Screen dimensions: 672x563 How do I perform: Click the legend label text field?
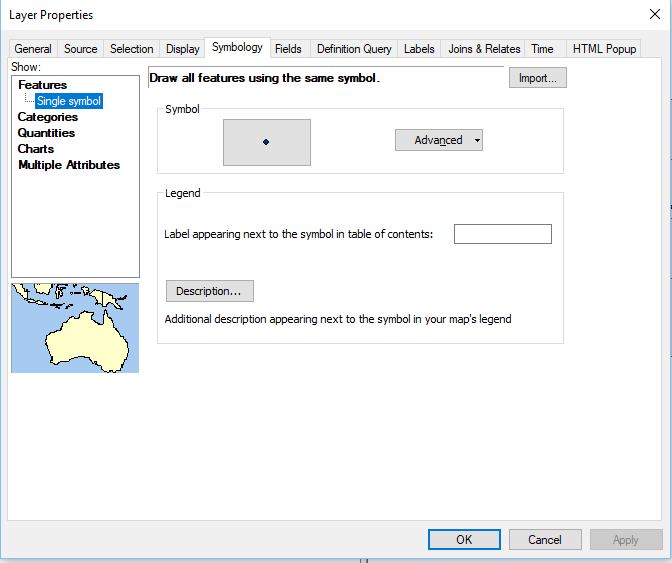[502, 234]
